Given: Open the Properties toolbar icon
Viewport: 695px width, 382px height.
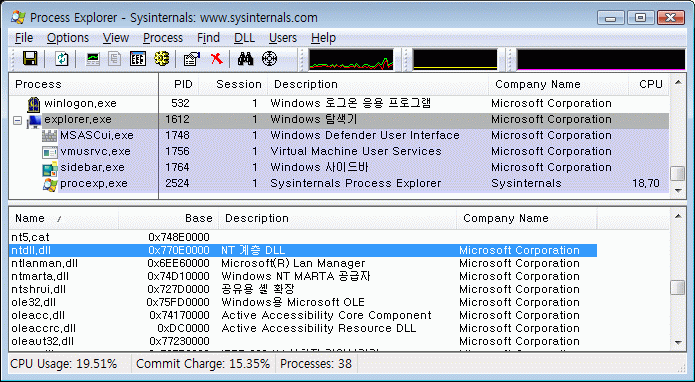Looking at the screenshot, I should tap(192, 58).
